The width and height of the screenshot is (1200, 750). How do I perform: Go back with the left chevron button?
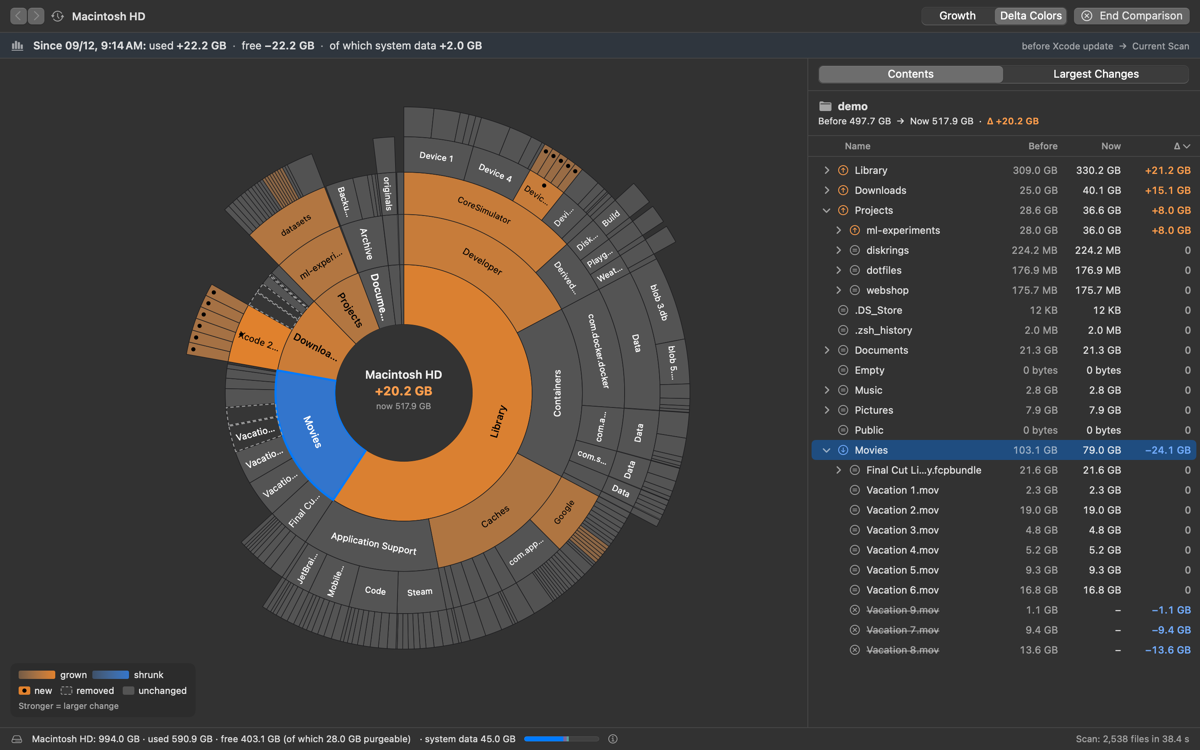pyautogui.click(x=18, y=16)
